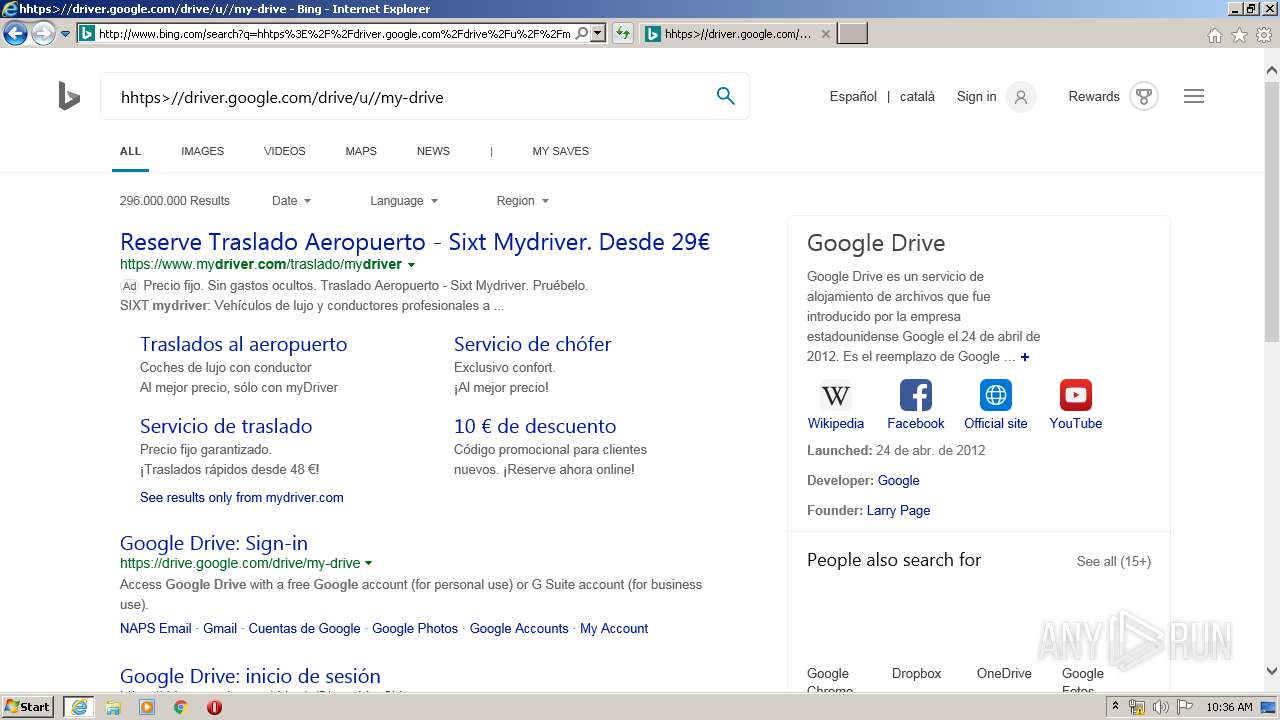This screenshot has width=1280, height=720.
Task: Open the Gmail sublink
Action: click(220, 628)
